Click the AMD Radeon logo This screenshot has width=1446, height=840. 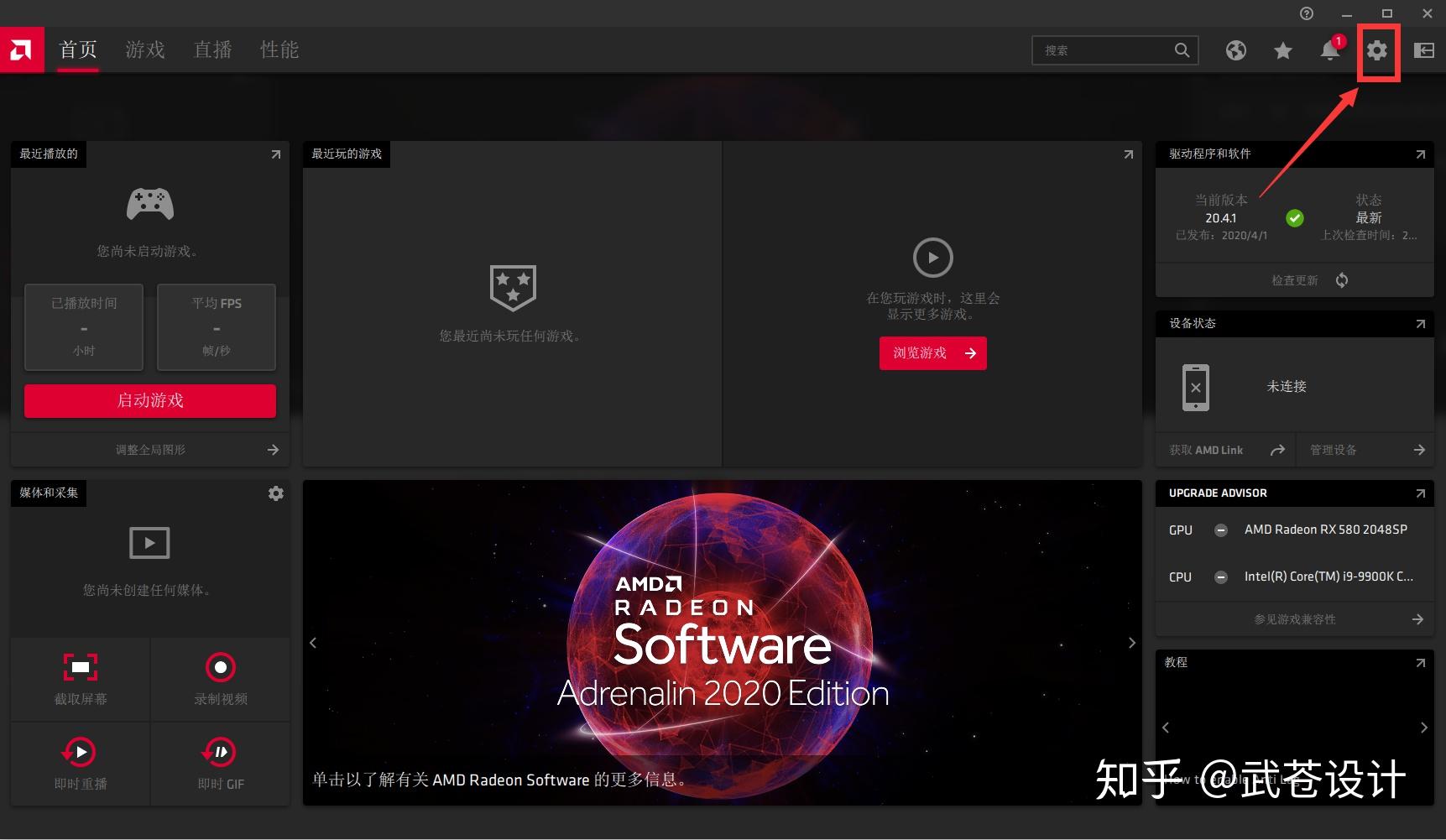(21, 50)
